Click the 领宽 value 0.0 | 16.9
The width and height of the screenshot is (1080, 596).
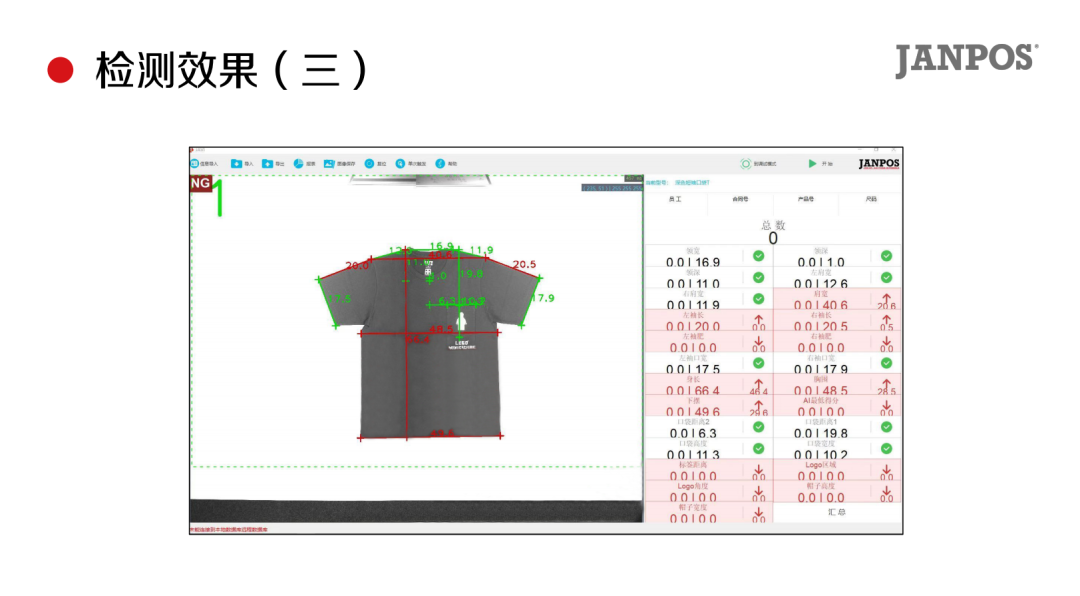(693, 262)
